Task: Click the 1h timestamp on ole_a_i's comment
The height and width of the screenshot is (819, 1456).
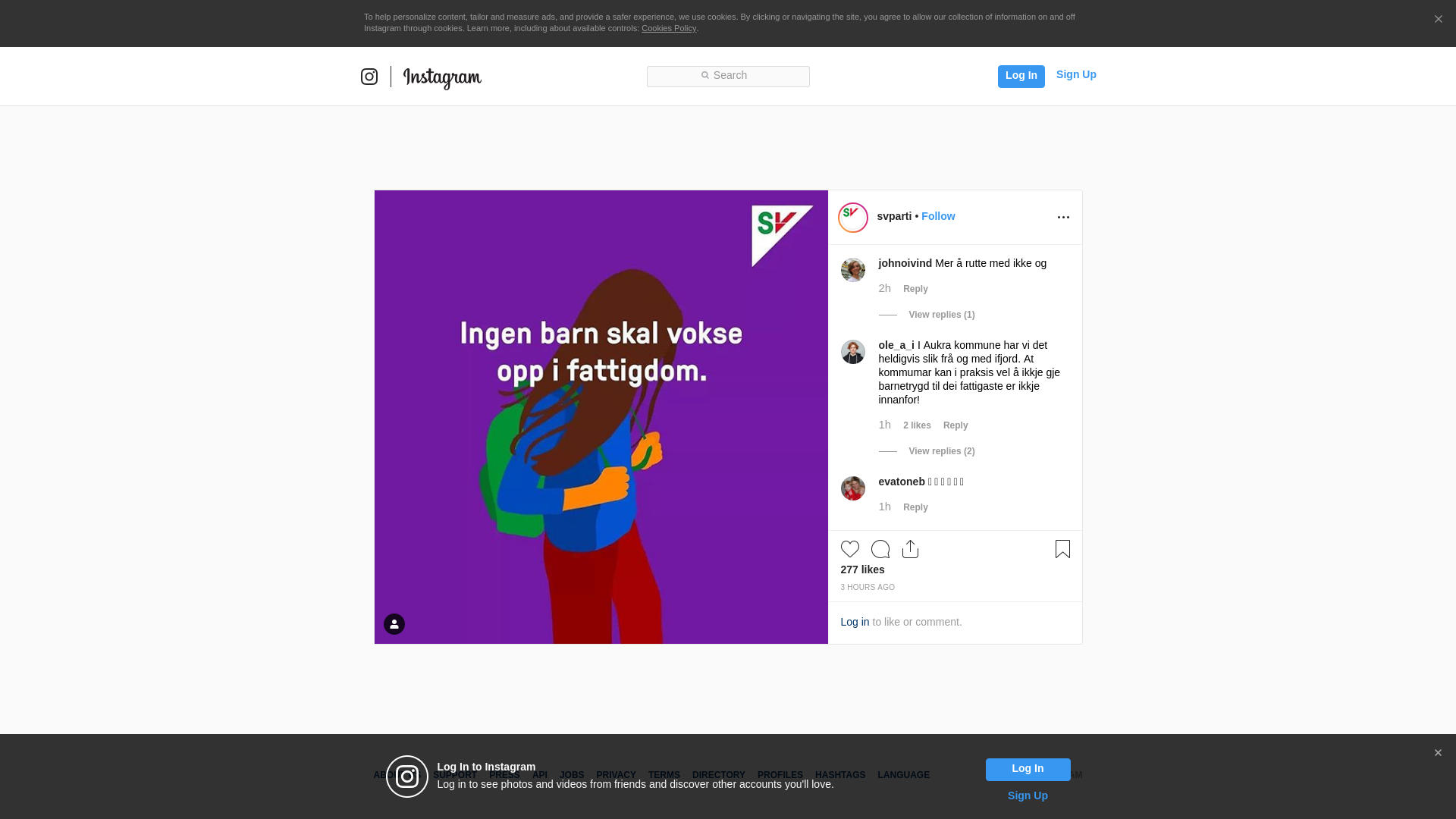Action: (885, 425)
